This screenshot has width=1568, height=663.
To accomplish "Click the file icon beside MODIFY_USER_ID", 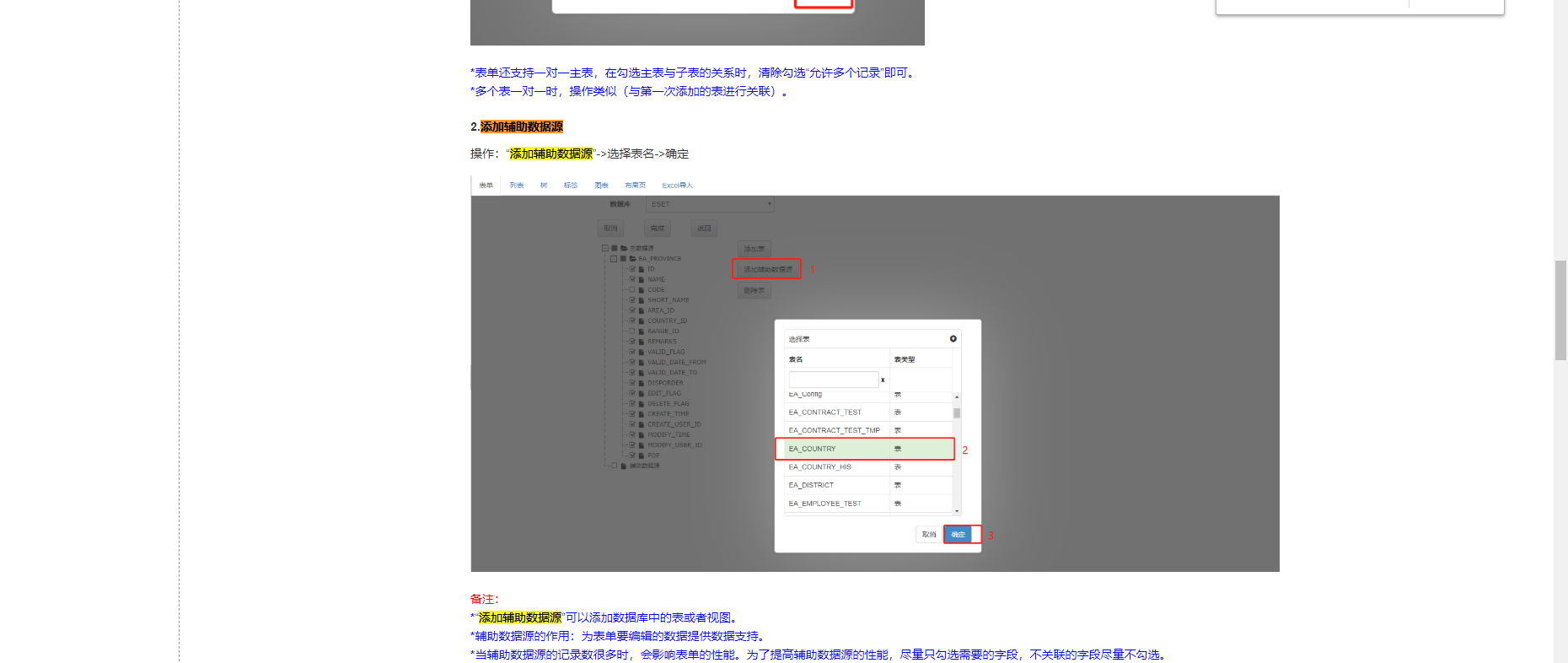I will [642, 445].
